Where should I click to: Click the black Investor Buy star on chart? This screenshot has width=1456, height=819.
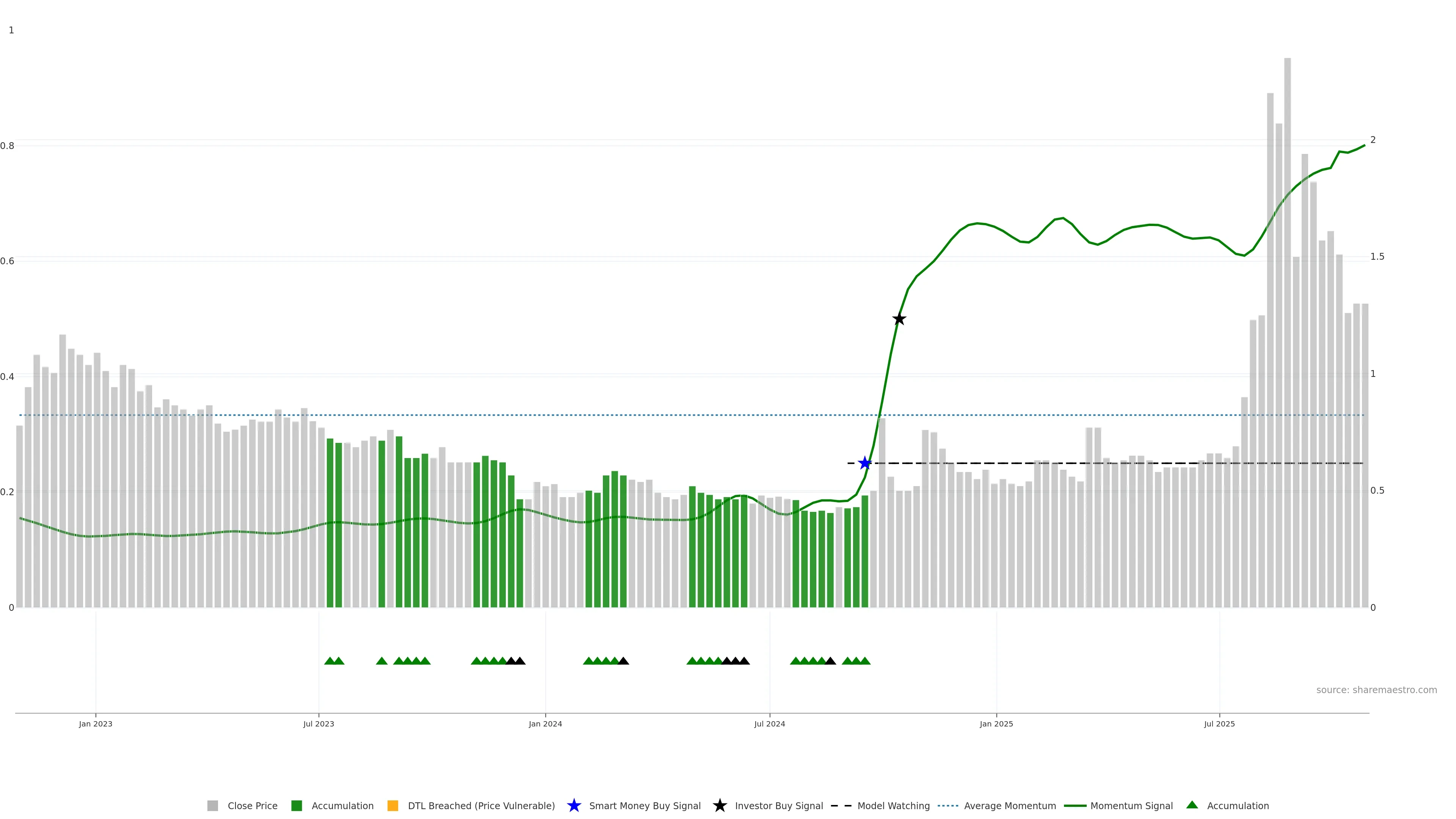click(899, 319)
